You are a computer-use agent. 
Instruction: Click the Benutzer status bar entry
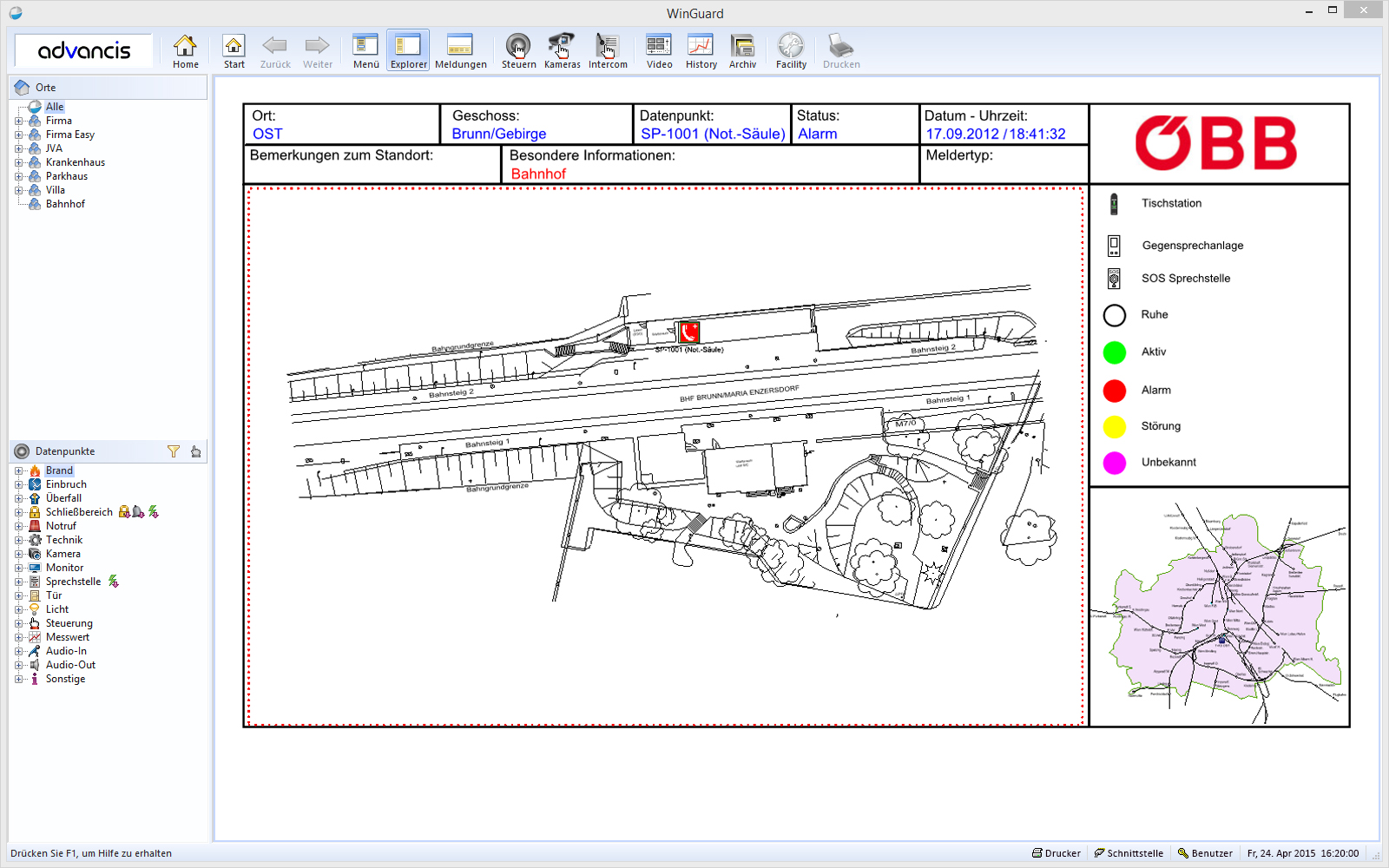[1205, 853]
